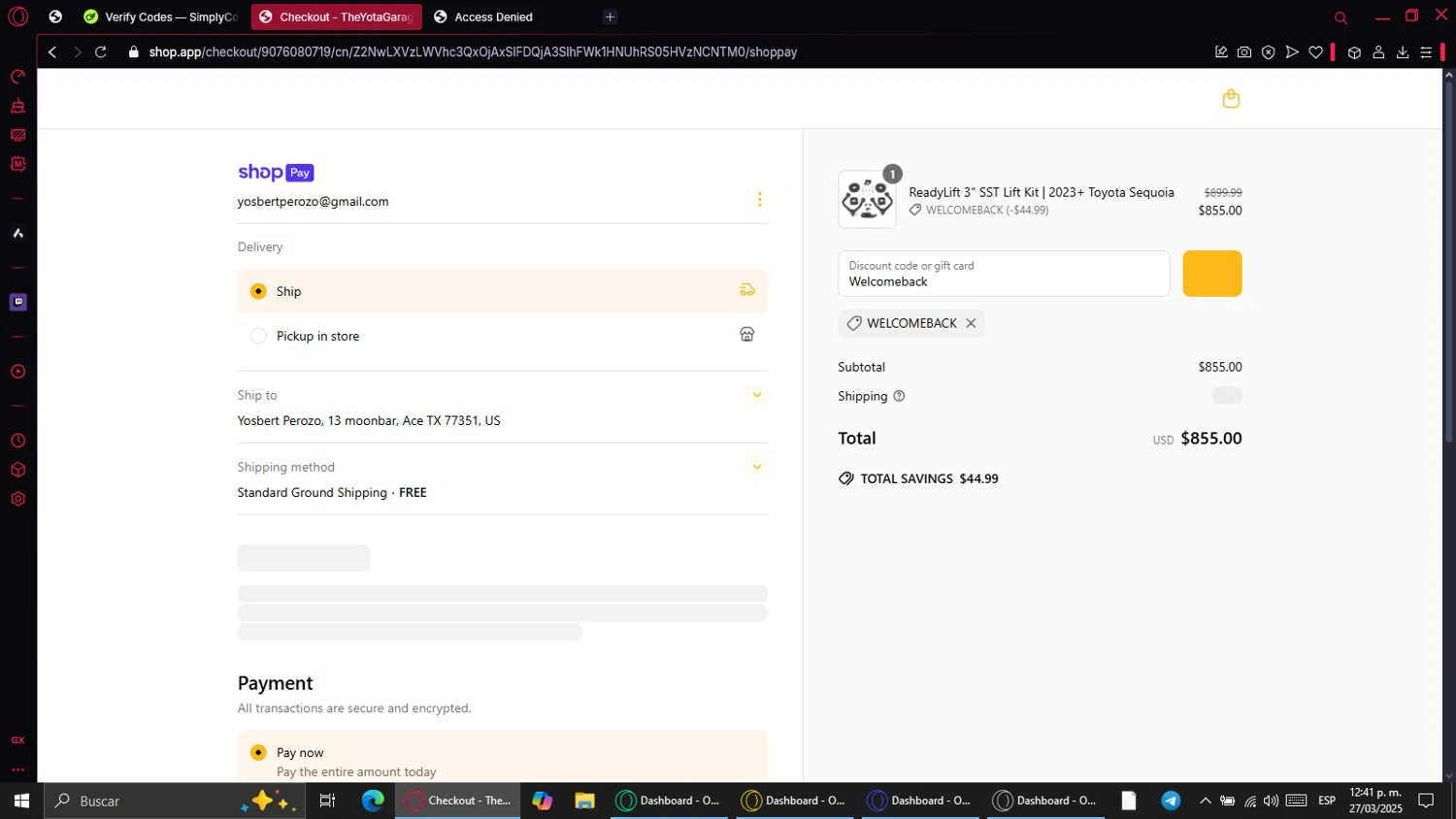Open File Explorer from taskbar
Viewport: 1456px width, 819px height.
coord(584,801)
